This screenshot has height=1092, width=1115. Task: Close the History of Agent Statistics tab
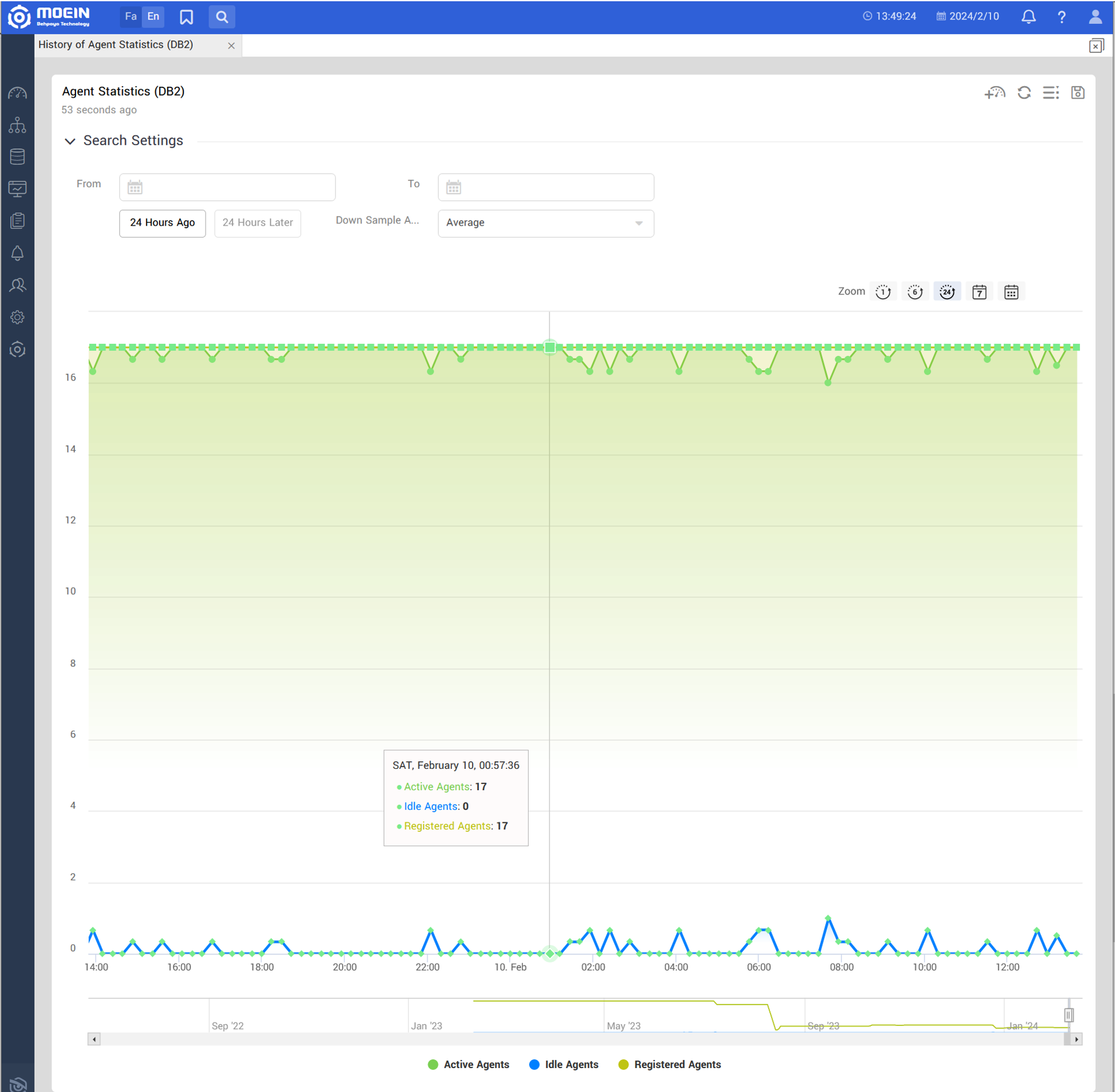231,46
